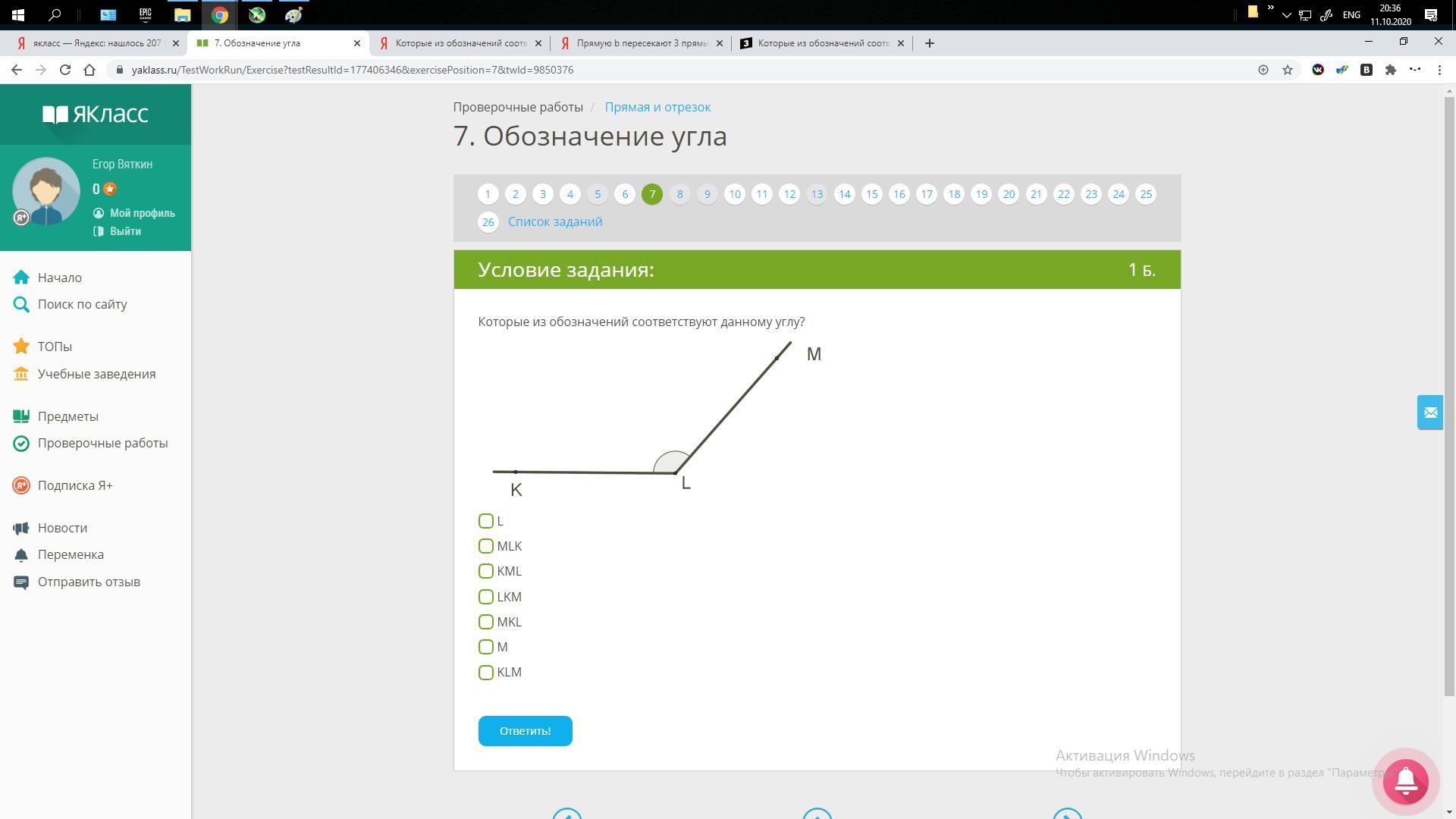Go to exercise number 8
1456x819 pixels.
pyautogui.click(x=679, y=194)
